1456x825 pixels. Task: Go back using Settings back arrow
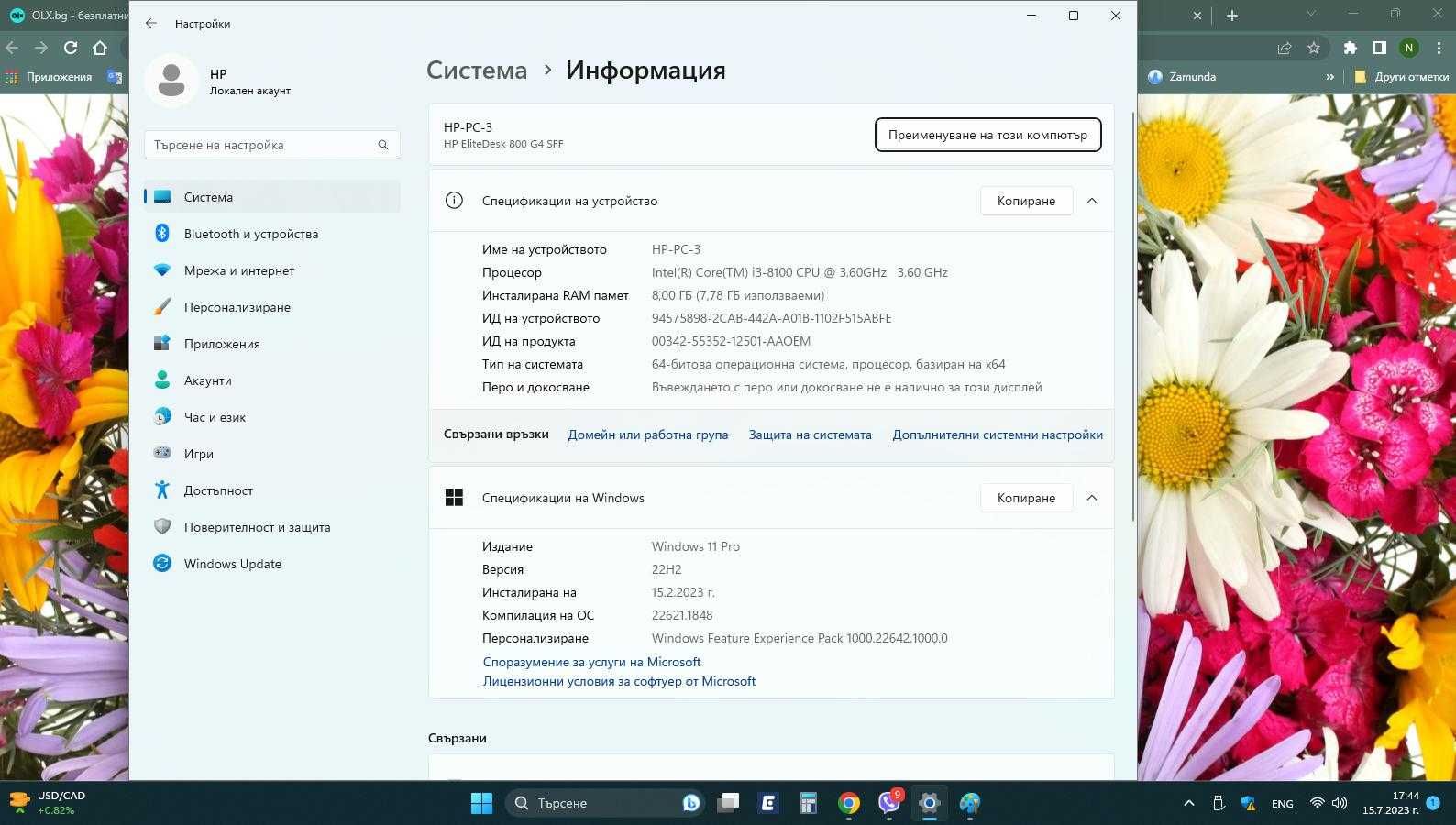pyautogui.click(x=151, y=23)
